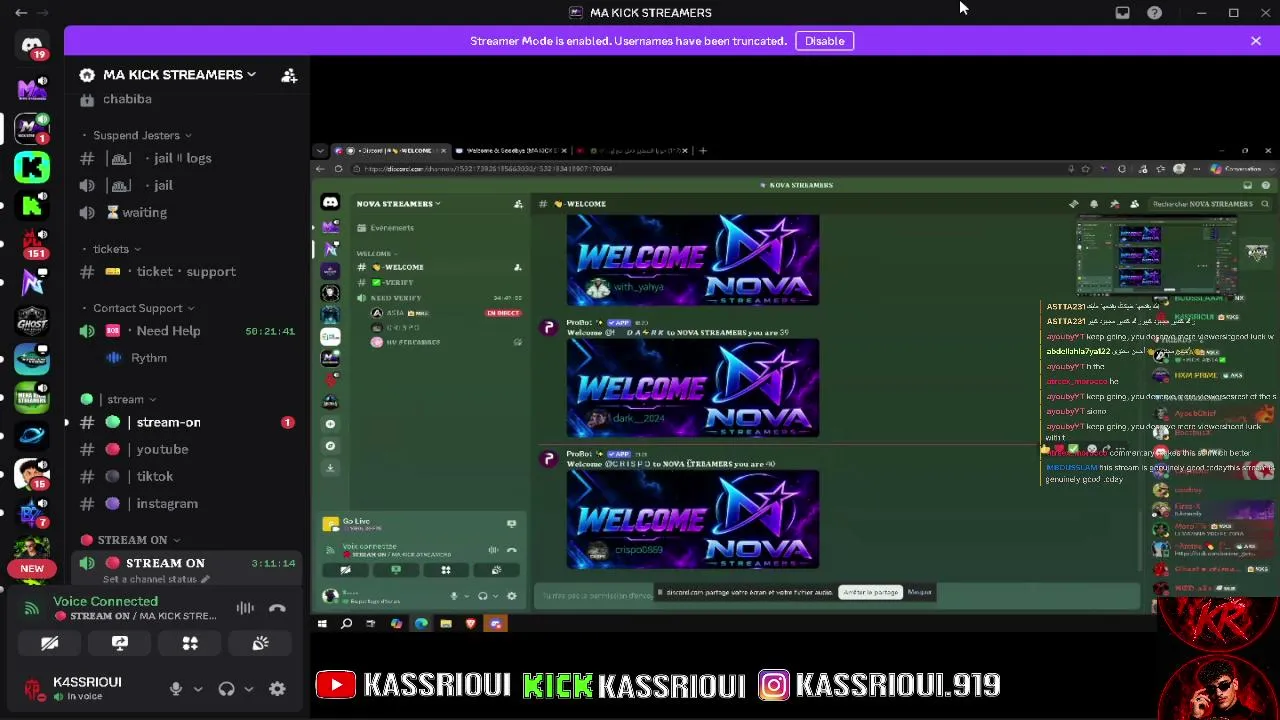Open K4SSRIOUI user profile avatar

point(35,688)
